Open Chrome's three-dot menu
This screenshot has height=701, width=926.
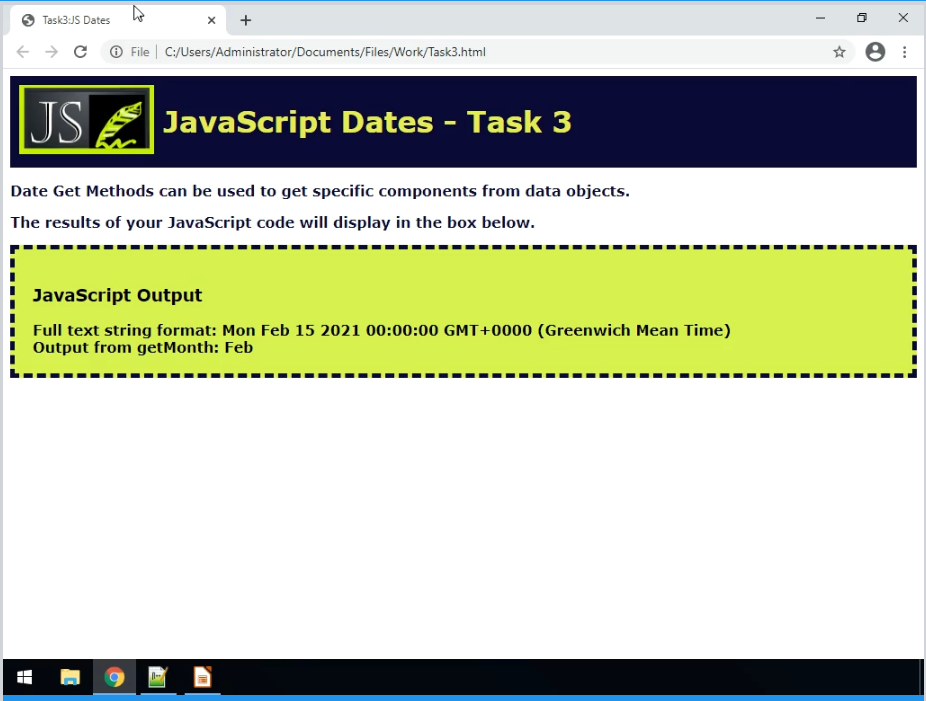point(905,52)
